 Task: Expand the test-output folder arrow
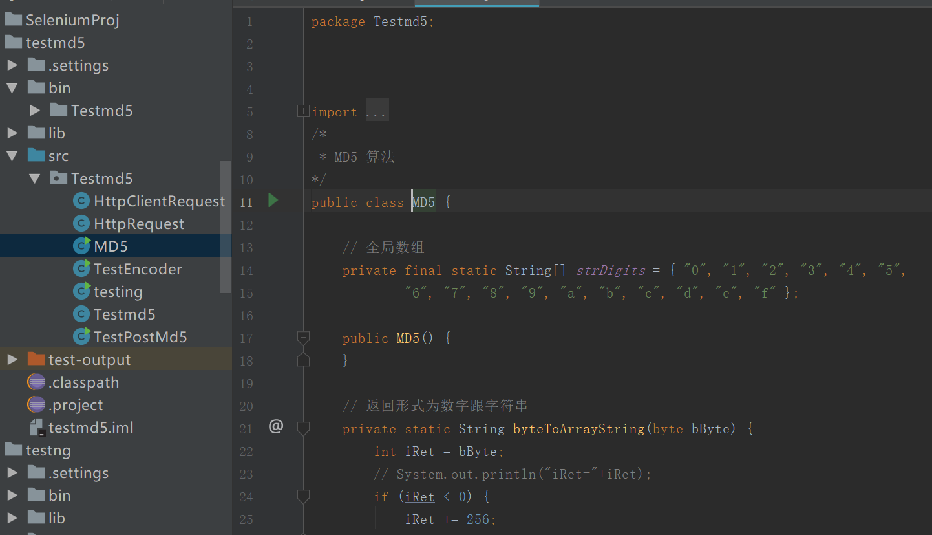pyautogui.click(x=13, y=360)
